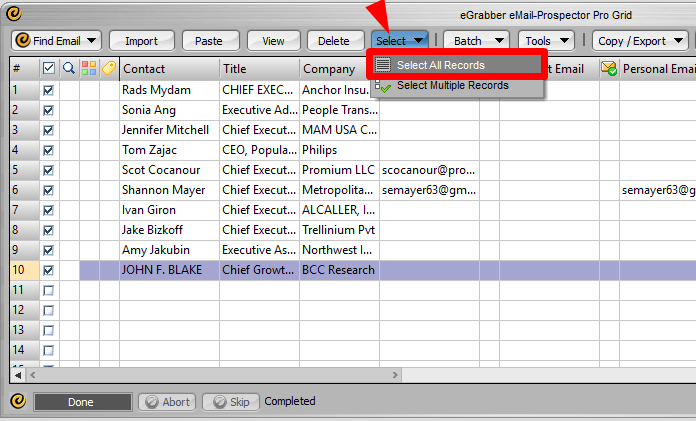Click the yellow tag column header icon
The width and height of the screenshot is (696, 421).
[x=109, y=69]
